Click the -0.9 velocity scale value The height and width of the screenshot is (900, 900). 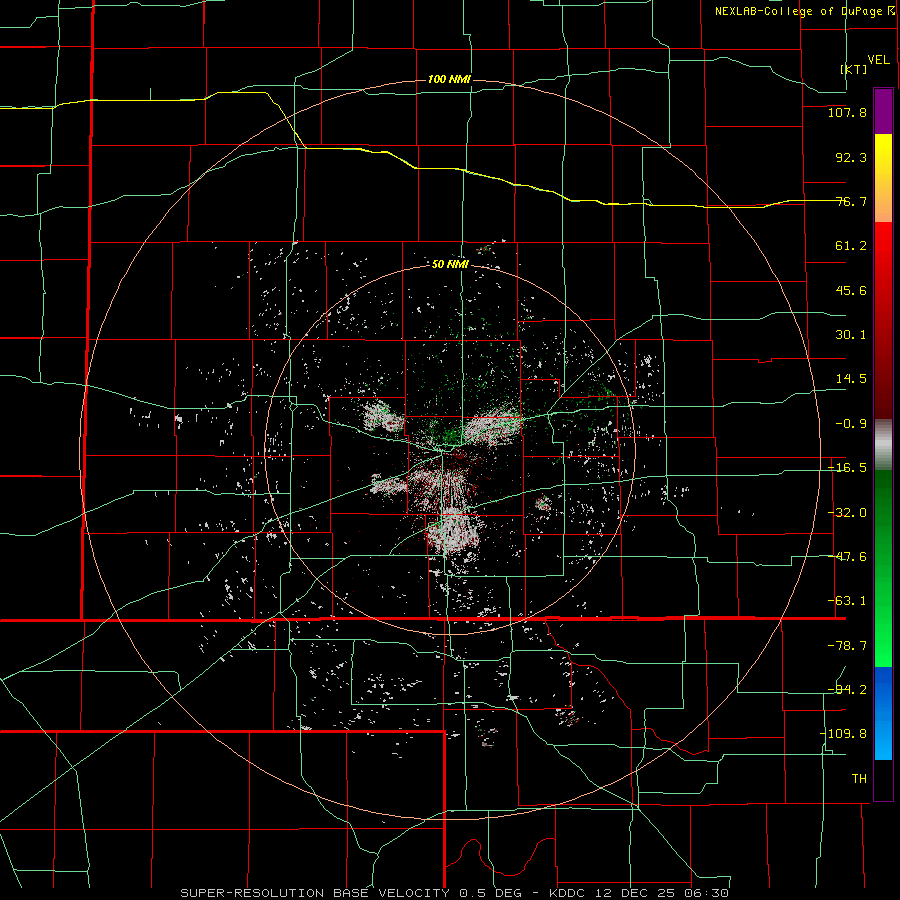tap(851, 424)
